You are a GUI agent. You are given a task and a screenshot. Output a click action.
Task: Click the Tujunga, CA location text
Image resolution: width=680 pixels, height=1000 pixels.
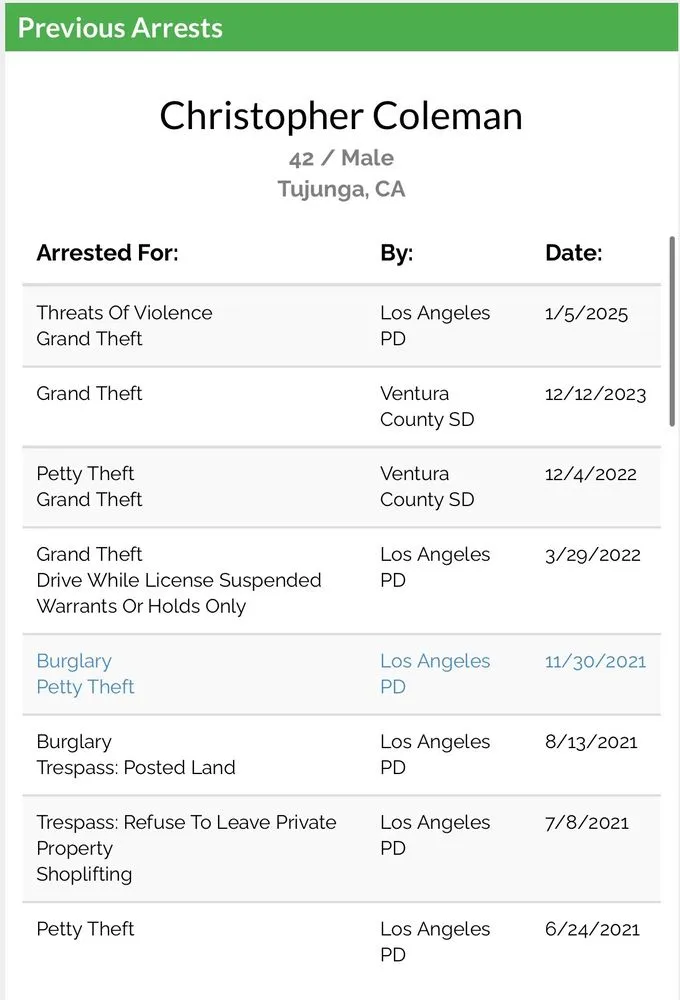point(341,189)
